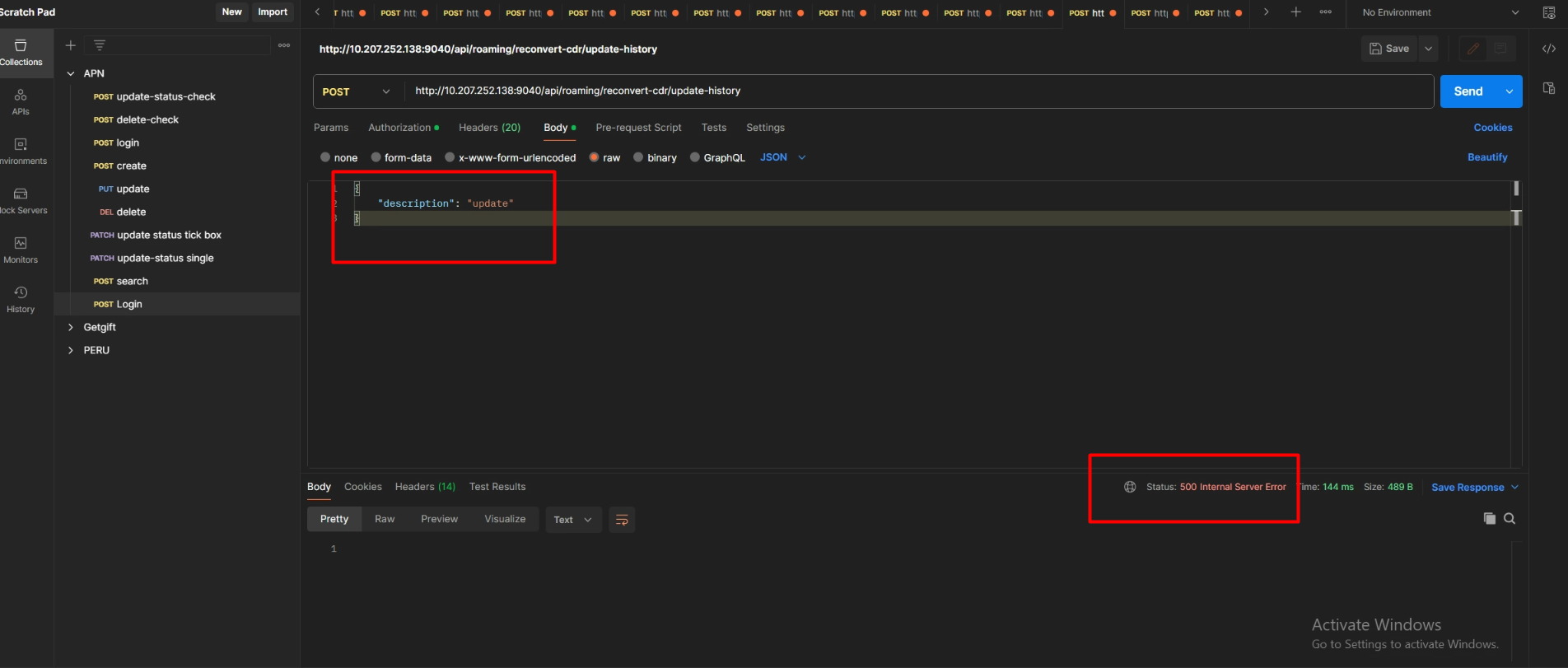
Task: Open the History sidebar icon
Action: (x=21, y=299)
